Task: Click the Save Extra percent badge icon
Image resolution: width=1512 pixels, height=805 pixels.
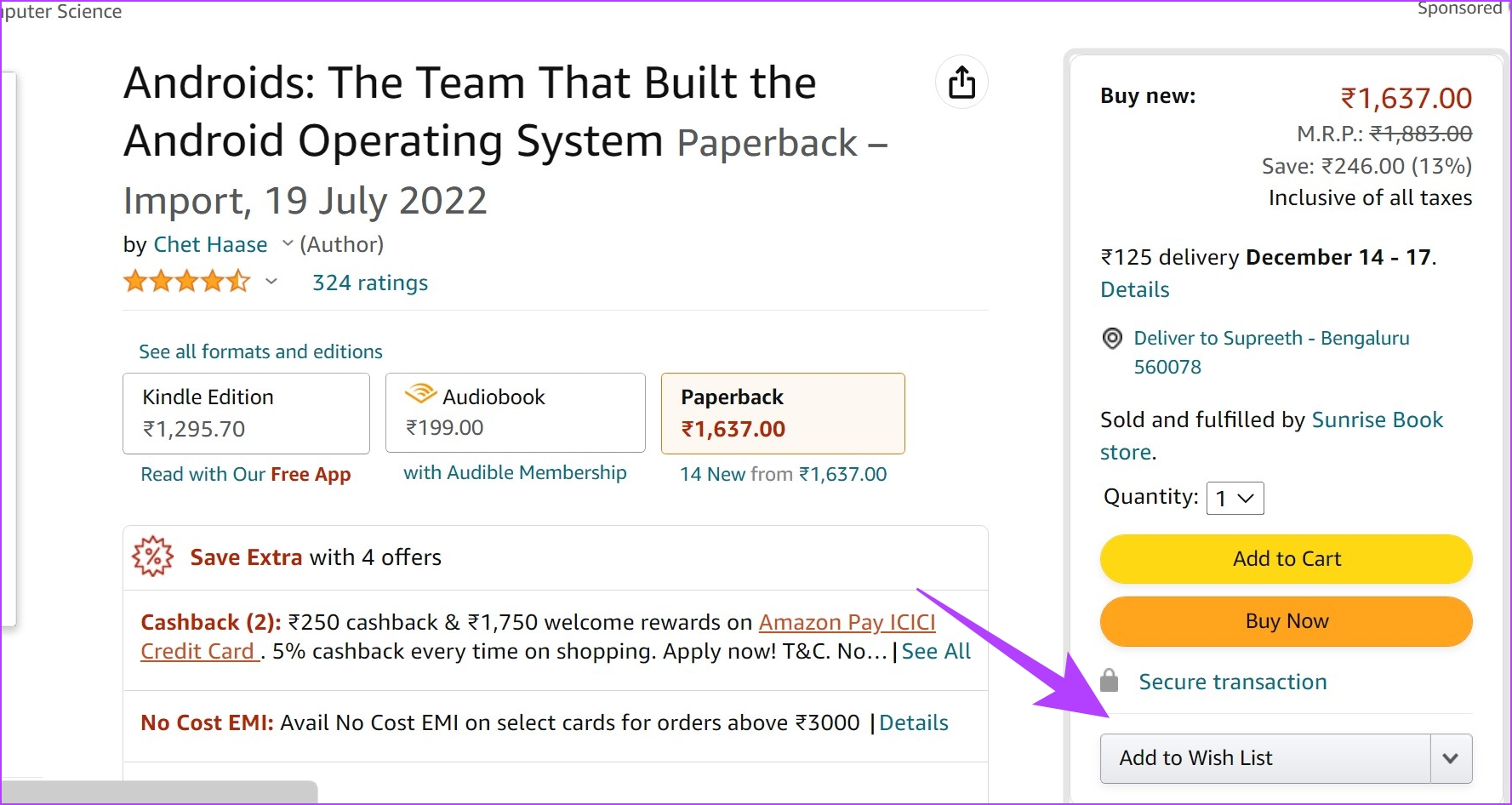Action: click(x=153, y=557)
